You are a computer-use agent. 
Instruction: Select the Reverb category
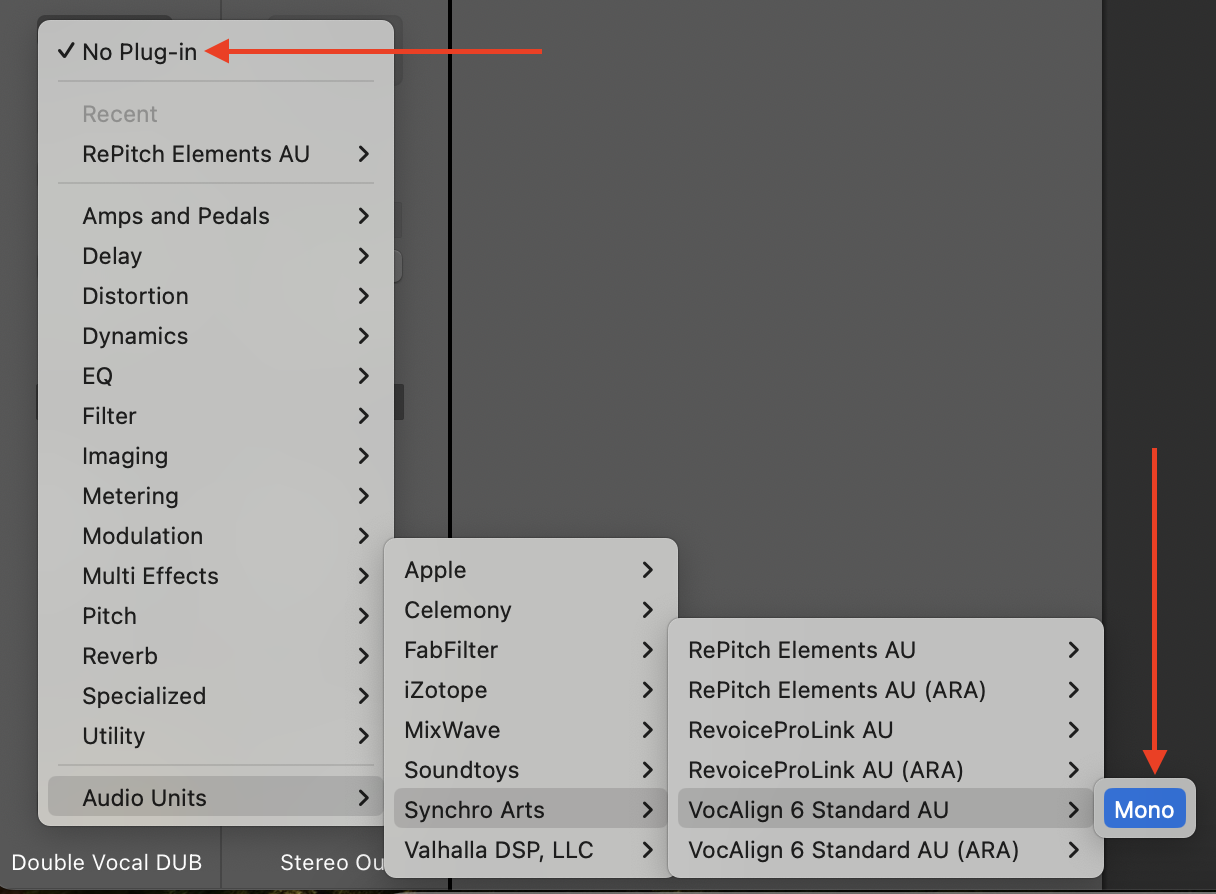(120, 656)
